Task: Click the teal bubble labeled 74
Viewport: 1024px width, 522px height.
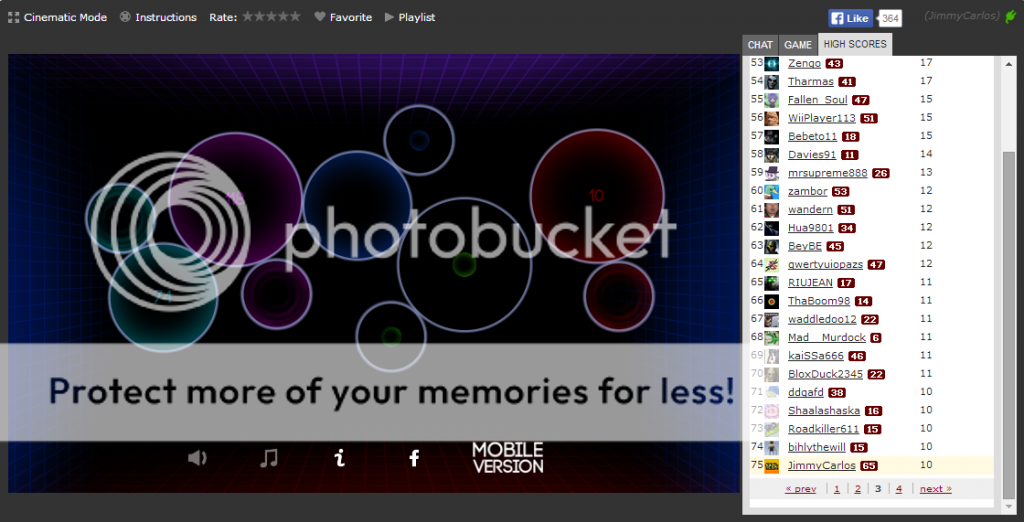Action: [163, 297]
